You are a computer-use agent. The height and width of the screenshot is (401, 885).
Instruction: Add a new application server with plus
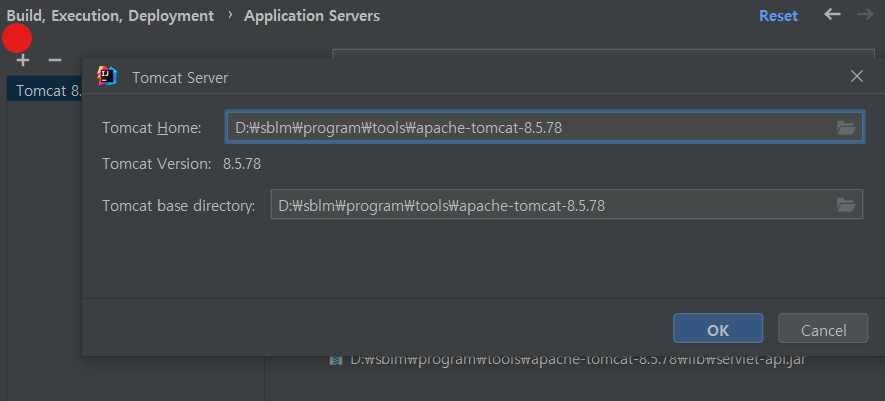click(23, 60)
